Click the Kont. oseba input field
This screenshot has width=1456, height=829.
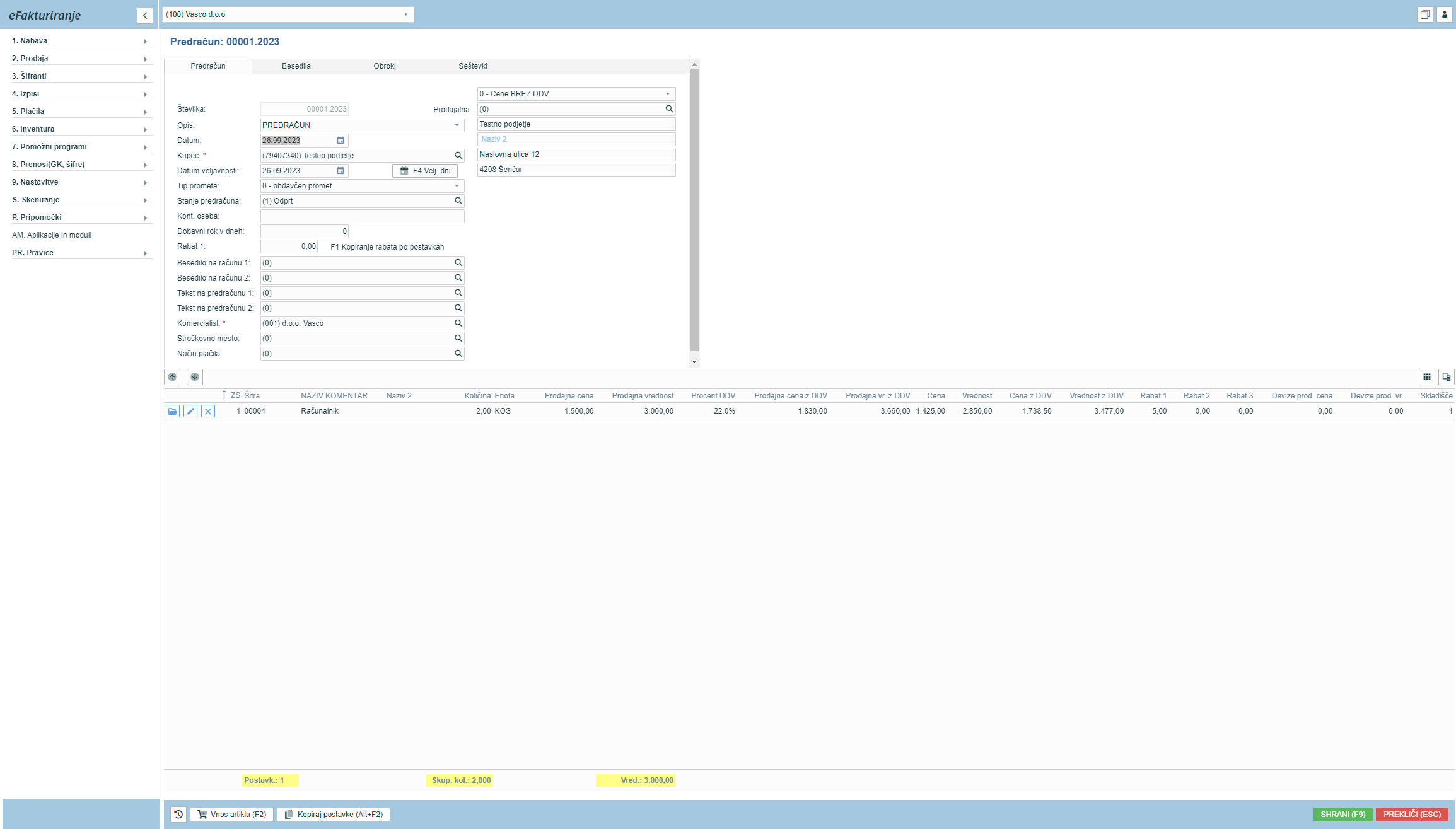pos(363,216)
